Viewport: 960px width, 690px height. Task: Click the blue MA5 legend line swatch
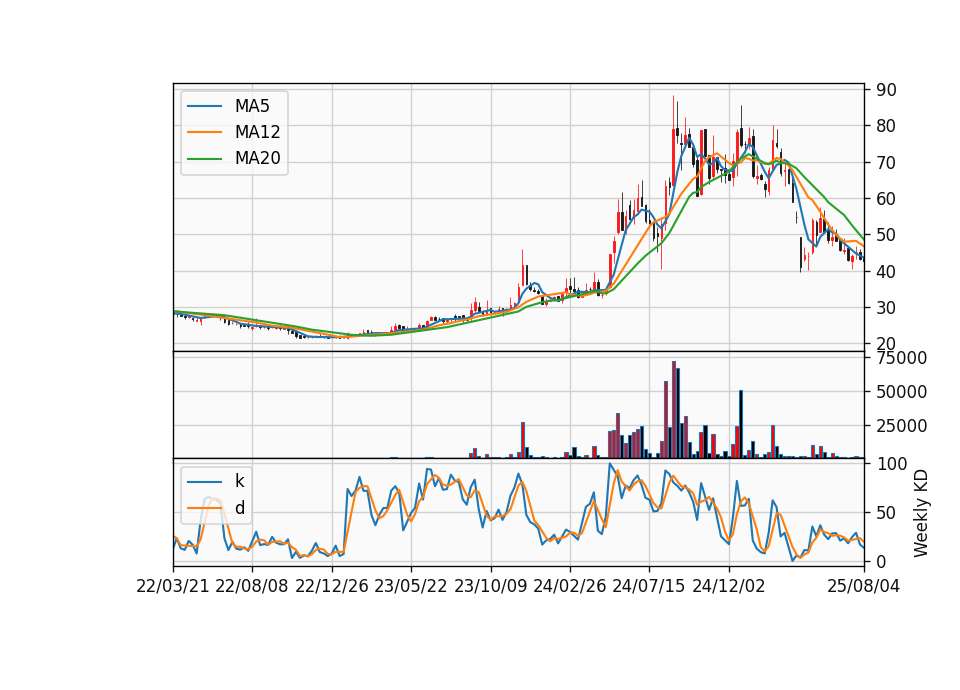coord(204,106)
